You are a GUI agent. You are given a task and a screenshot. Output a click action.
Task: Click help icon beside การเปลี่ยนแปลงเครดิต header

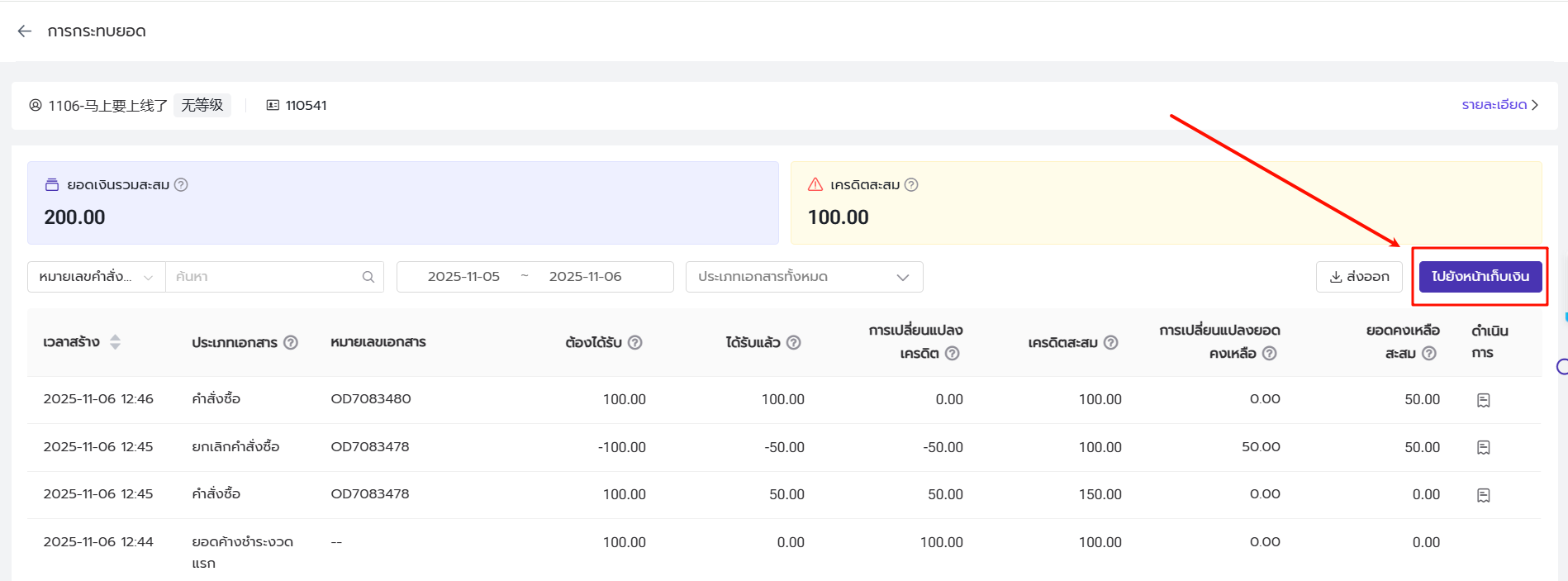[952, 354]
